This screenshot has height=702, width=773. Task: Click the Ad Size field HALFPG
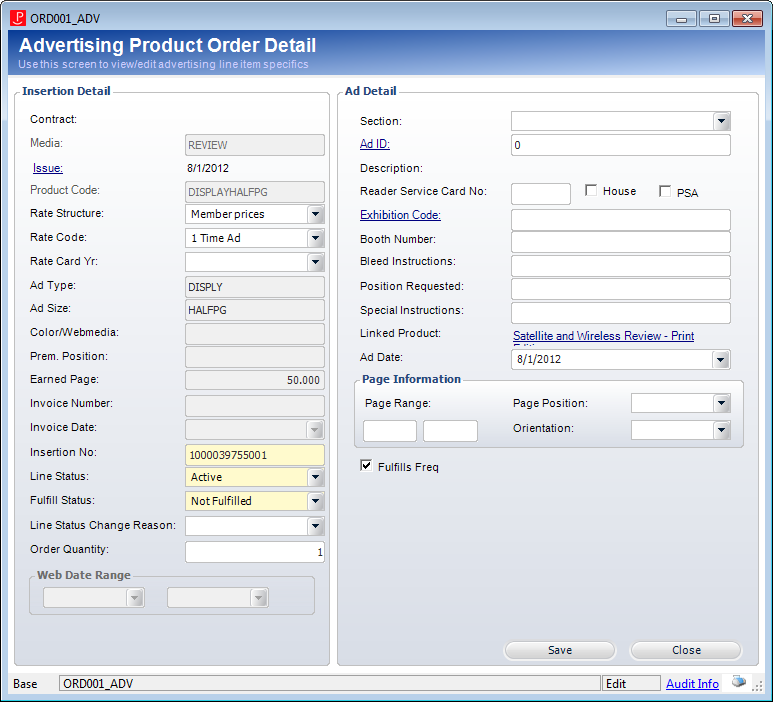[x=255, y=310]
